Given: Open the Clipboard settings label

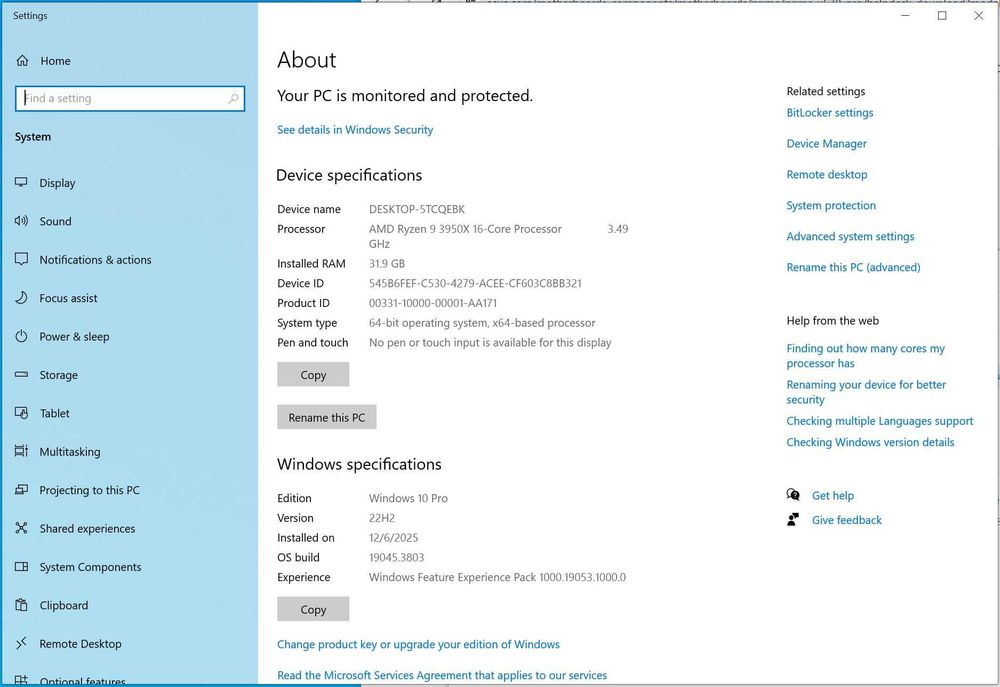Looking at the screenshot, I should [x=64, y=605].
